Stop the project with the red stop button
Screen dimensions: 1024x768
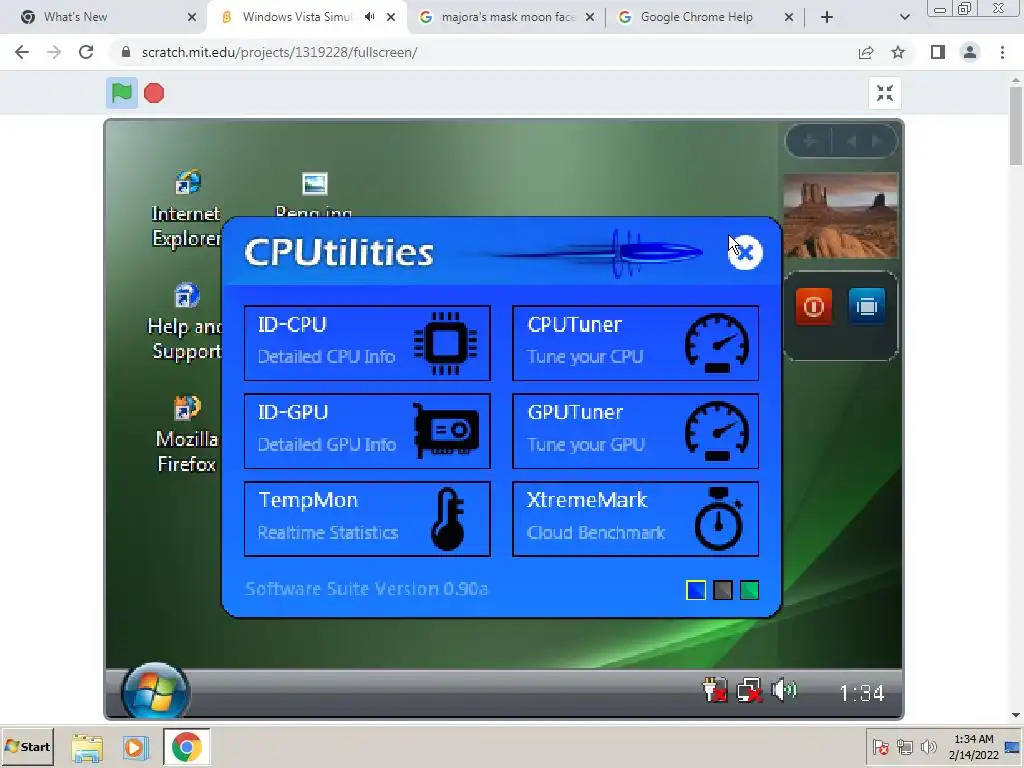tap(154, 93)
